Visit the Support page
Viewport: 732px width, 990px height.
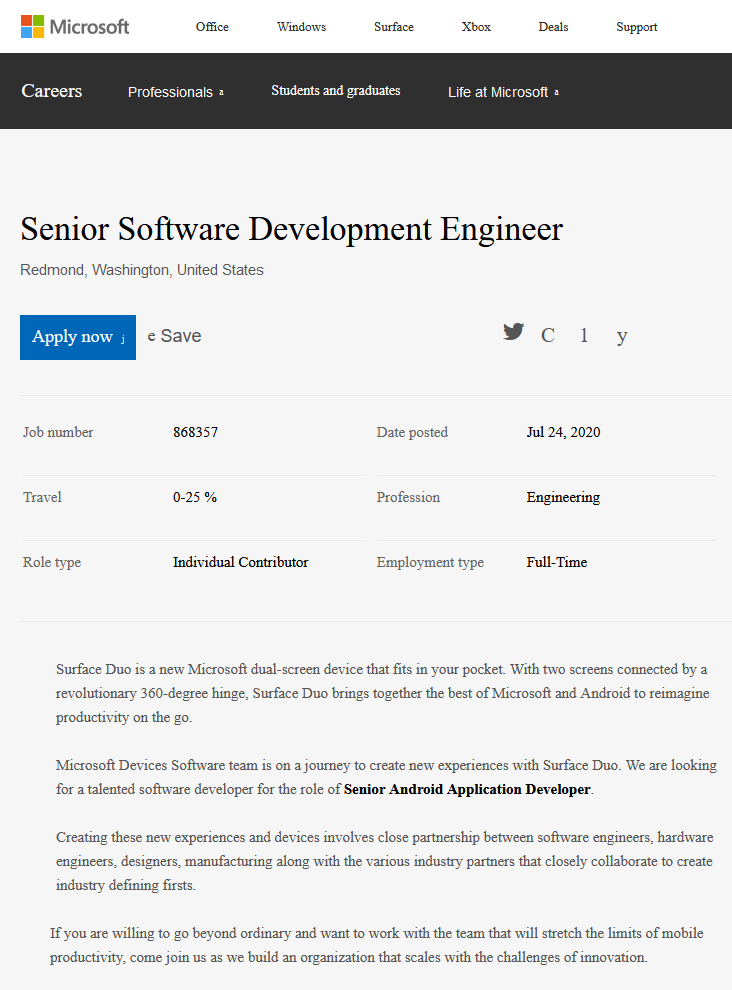point(636,27)
